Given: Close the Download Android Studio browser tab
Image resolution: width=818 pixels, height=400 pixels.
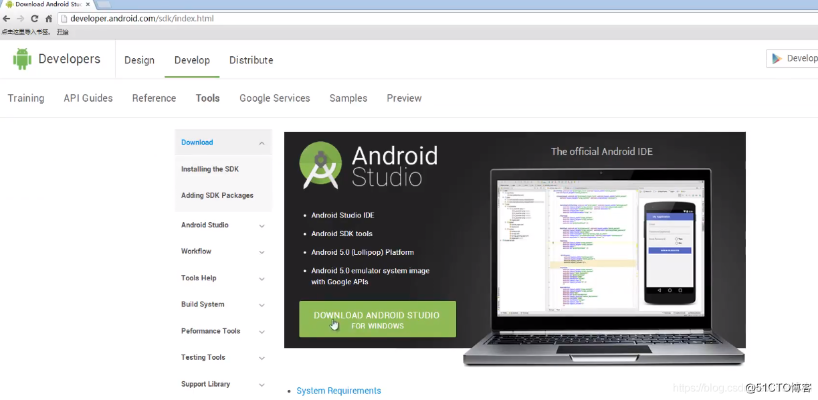Looking at the screenshot, I should pos(88,5).
